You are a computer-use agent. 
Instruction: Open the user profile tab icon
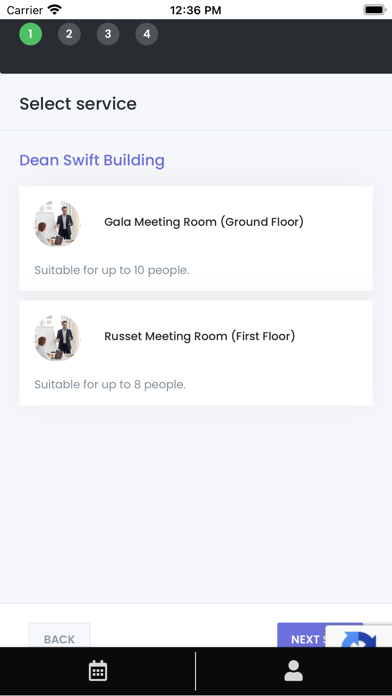(x=293, y=671)
